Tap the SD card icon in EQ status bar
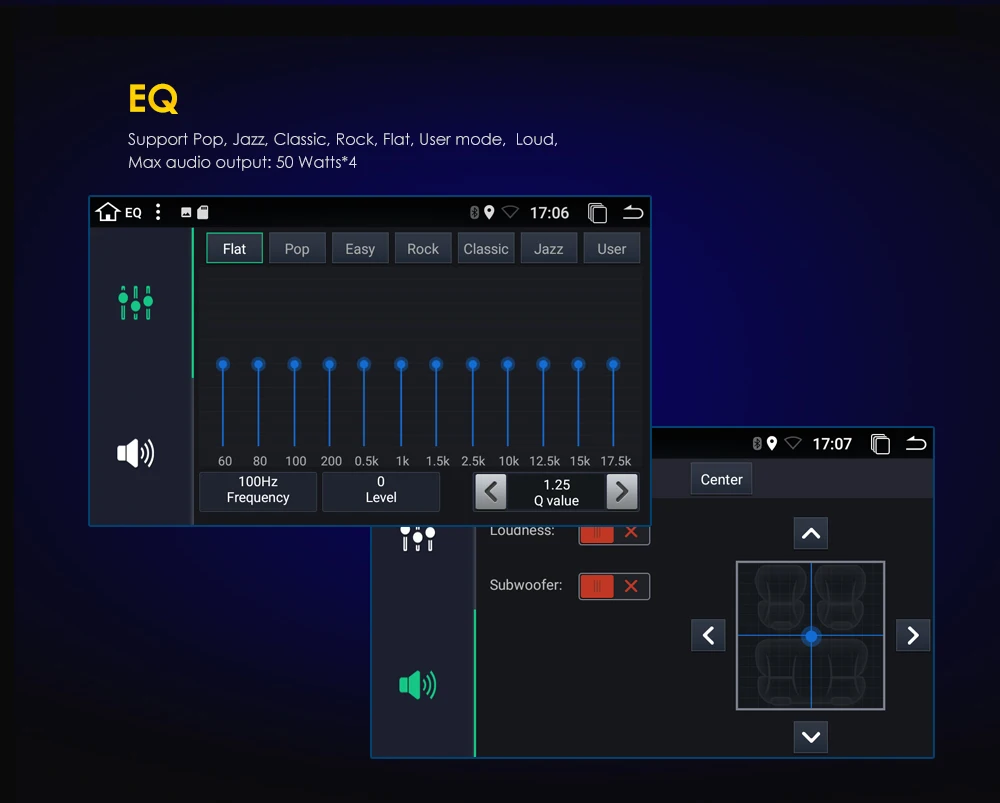This screenshot has width=1000, height=803. click(203, 212)
